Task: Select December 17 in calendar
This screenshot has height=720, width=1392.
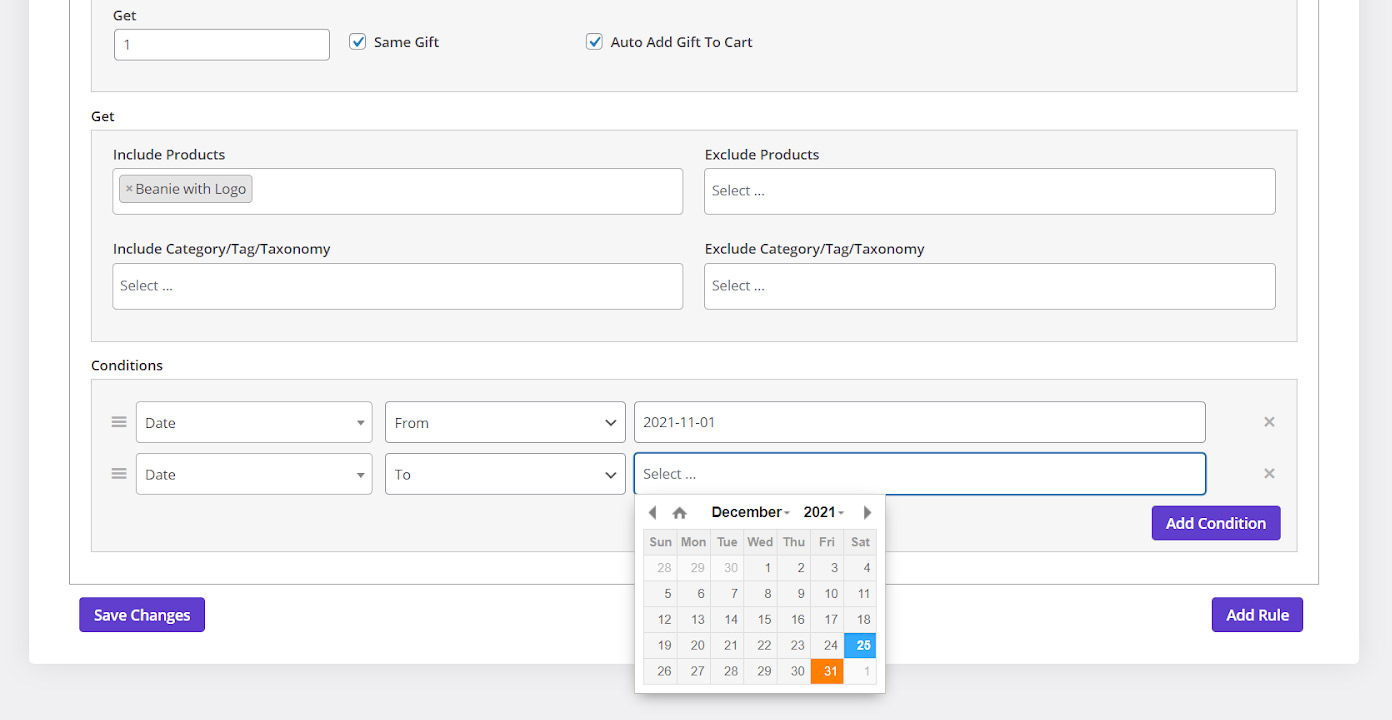Action: coord(827,619)
